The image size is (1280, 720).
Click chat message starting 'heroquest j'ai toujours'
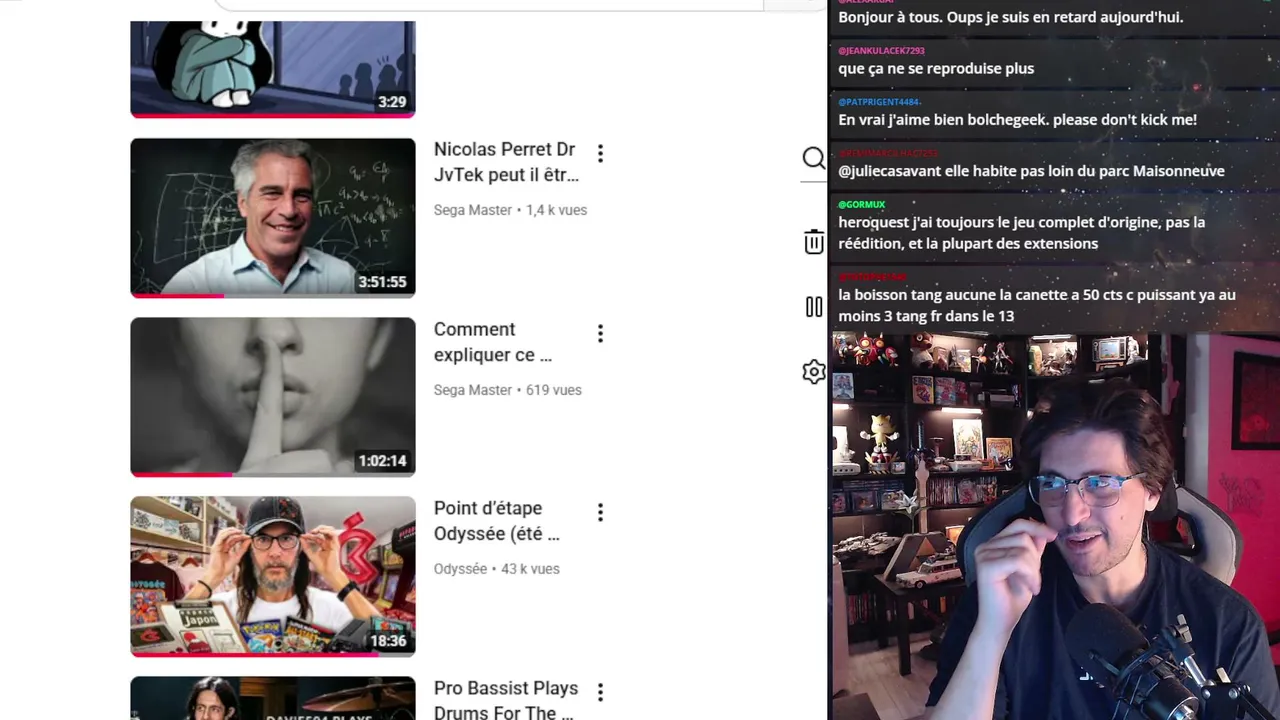1021,233
